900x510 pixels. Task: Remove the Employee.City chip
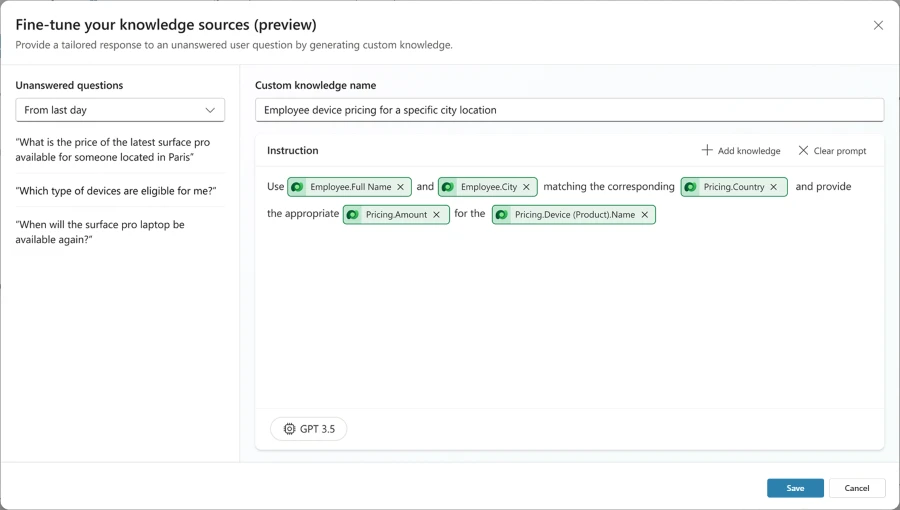click(x=526, y=187)
